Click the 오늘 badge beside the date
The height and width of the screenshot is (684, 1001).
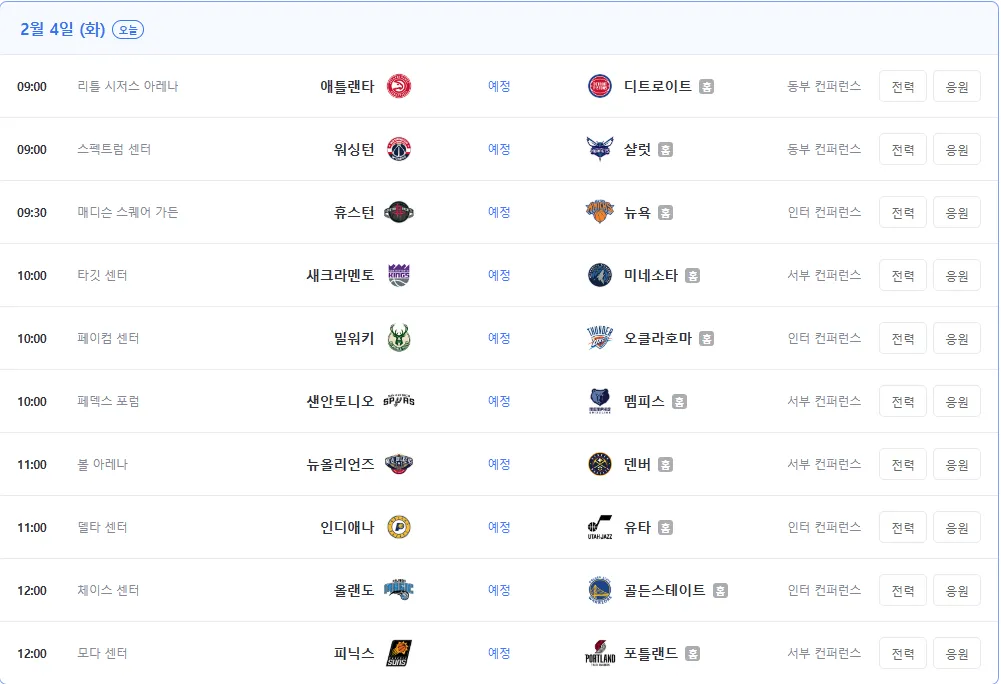(x=128, y=30)
